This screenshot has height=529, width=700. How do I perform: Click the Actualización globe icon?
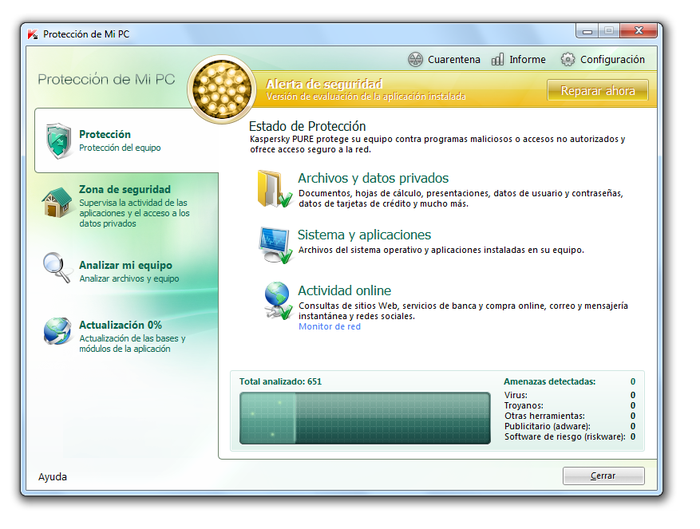57,331
